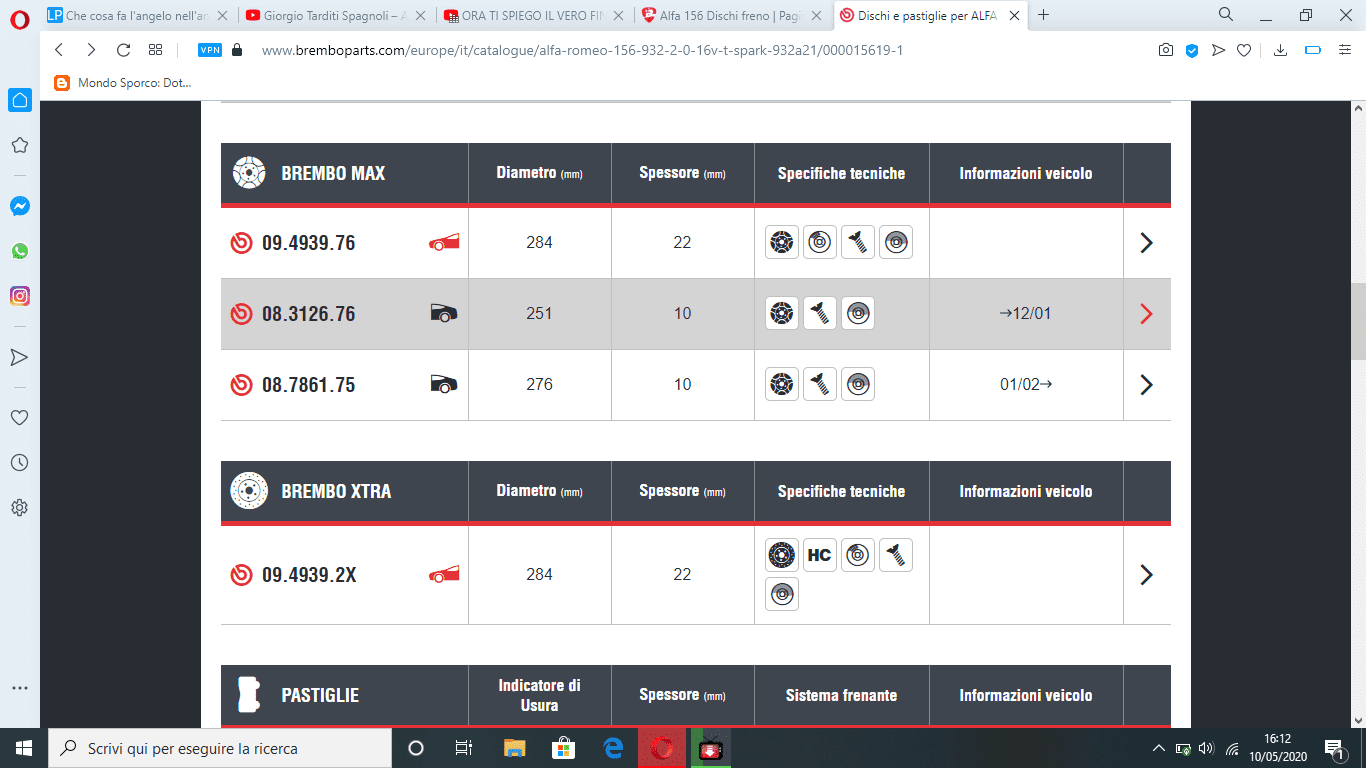Click the Windows taskbar search box
1366x768 pixels.
click(x=220, y=748)
